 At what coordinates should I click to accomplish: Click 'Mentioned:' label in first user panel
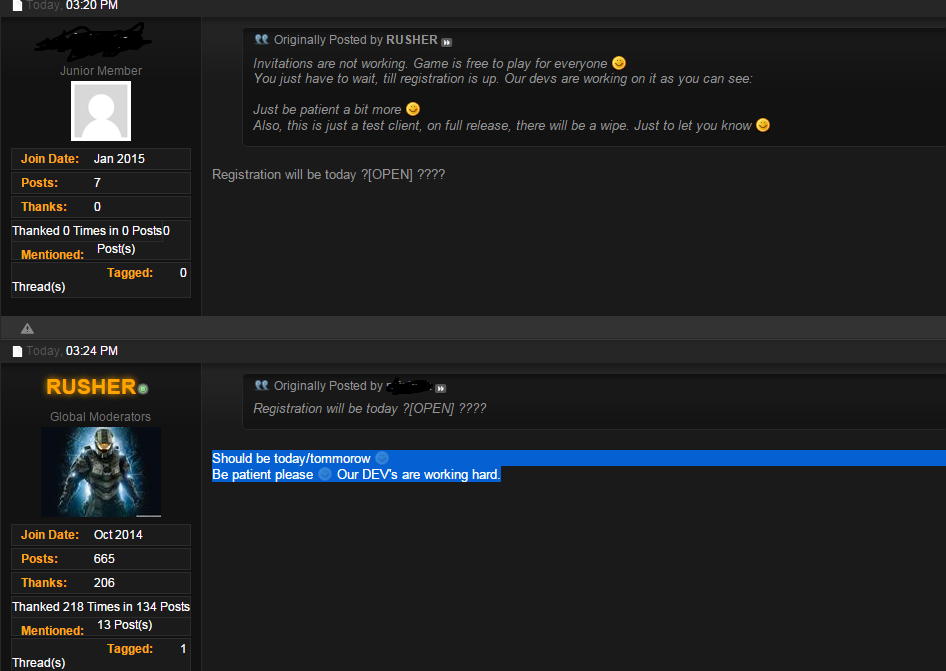point(52,255)
